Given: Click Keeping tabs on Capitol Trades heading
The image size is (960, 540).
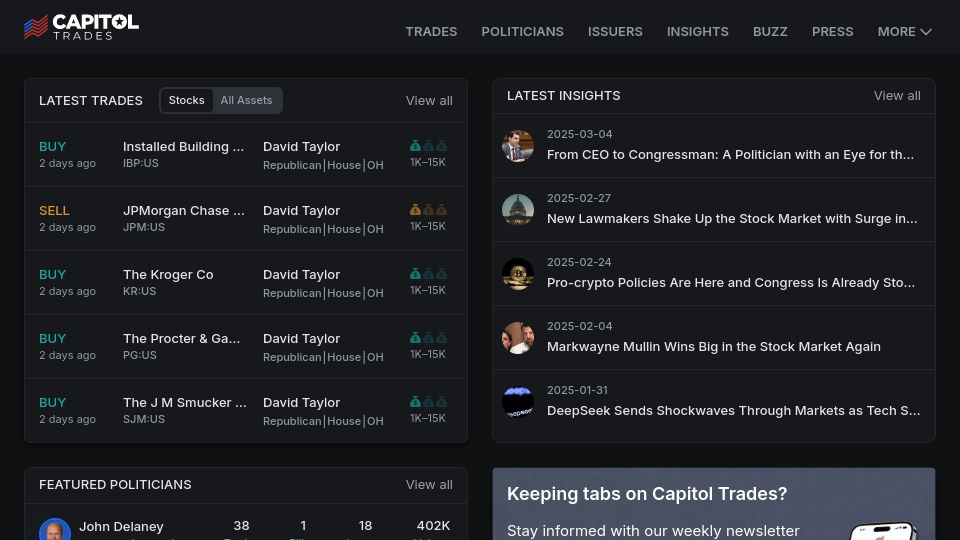Looking at the screenshot, I should (x=647, y=493).
